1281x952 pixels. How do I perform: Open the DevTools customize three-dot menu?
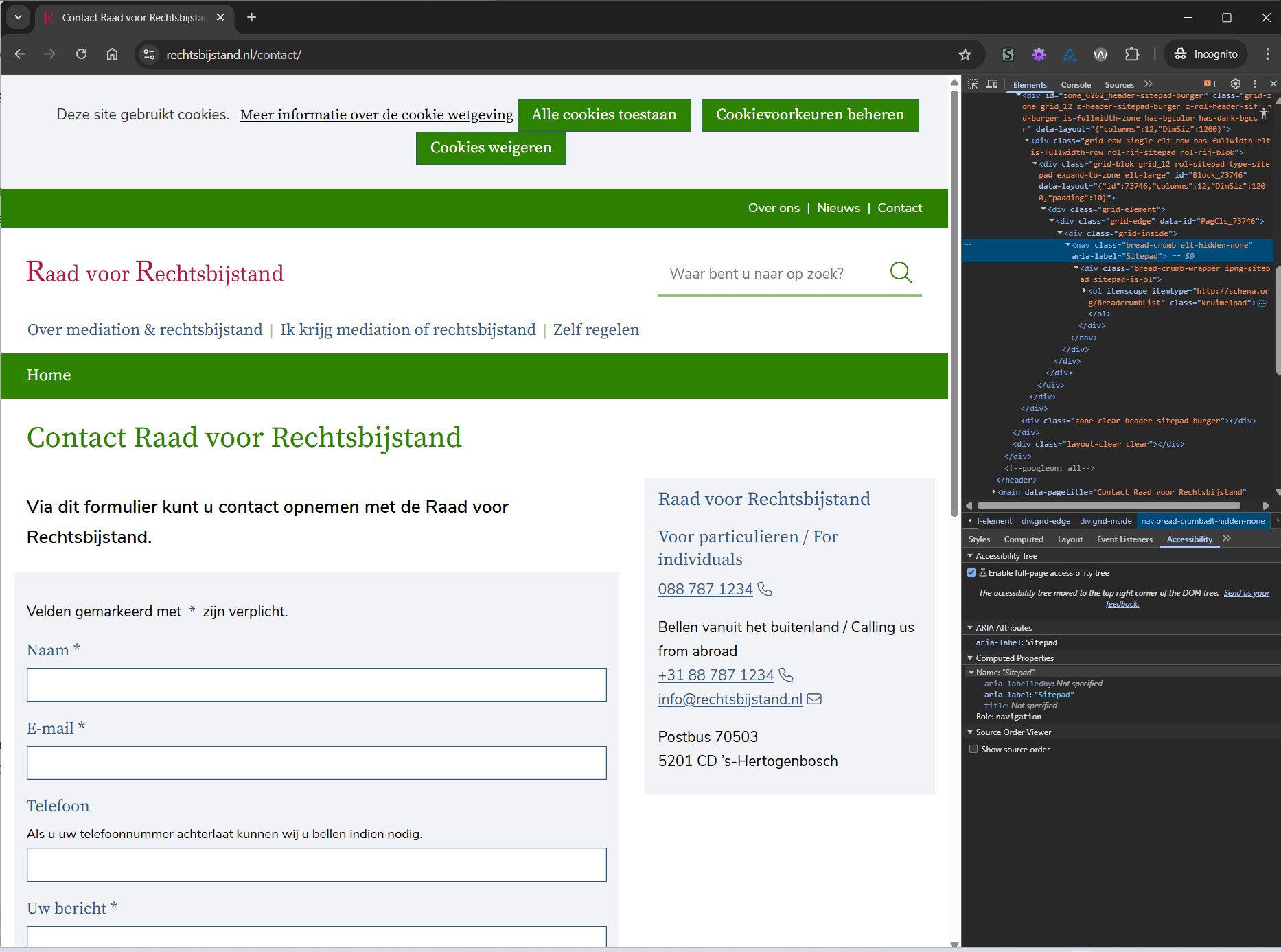tap(1255, 84)
